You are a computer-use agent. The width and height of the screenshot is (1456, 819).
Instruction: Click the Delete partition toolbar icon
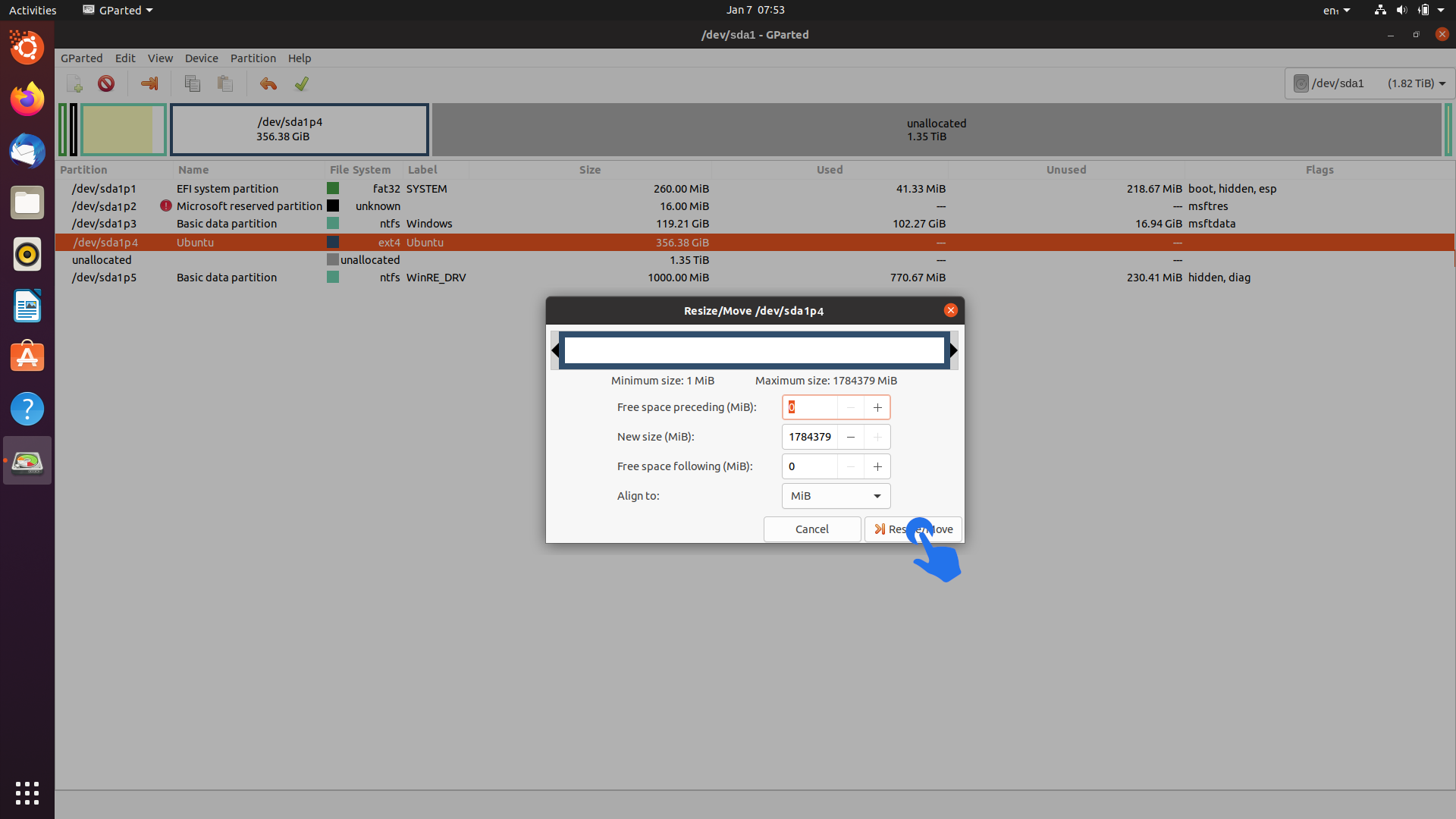(x=106, y=83)
